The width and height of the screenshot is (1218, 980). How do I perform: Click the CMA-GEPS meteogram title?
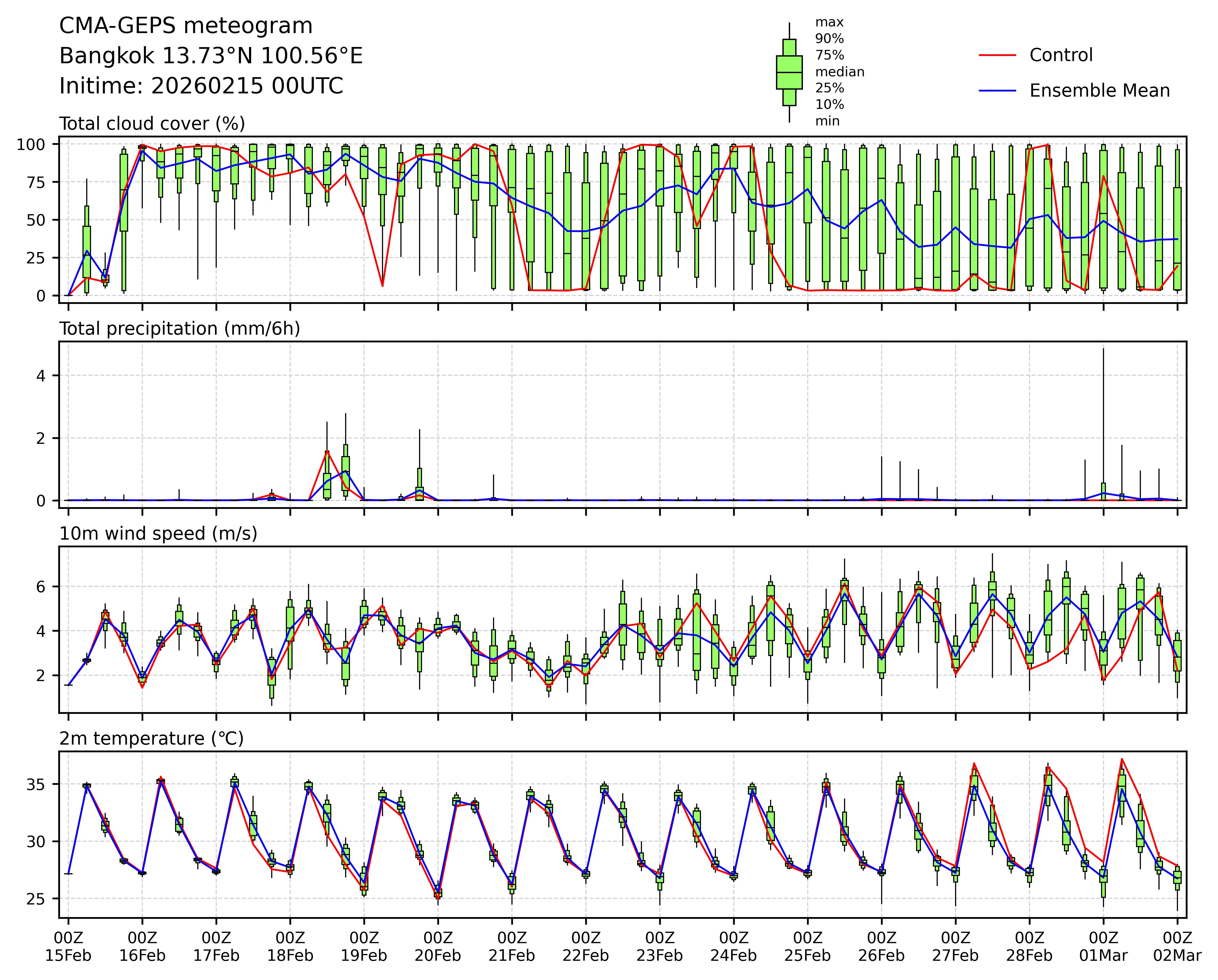pos(186,26)
